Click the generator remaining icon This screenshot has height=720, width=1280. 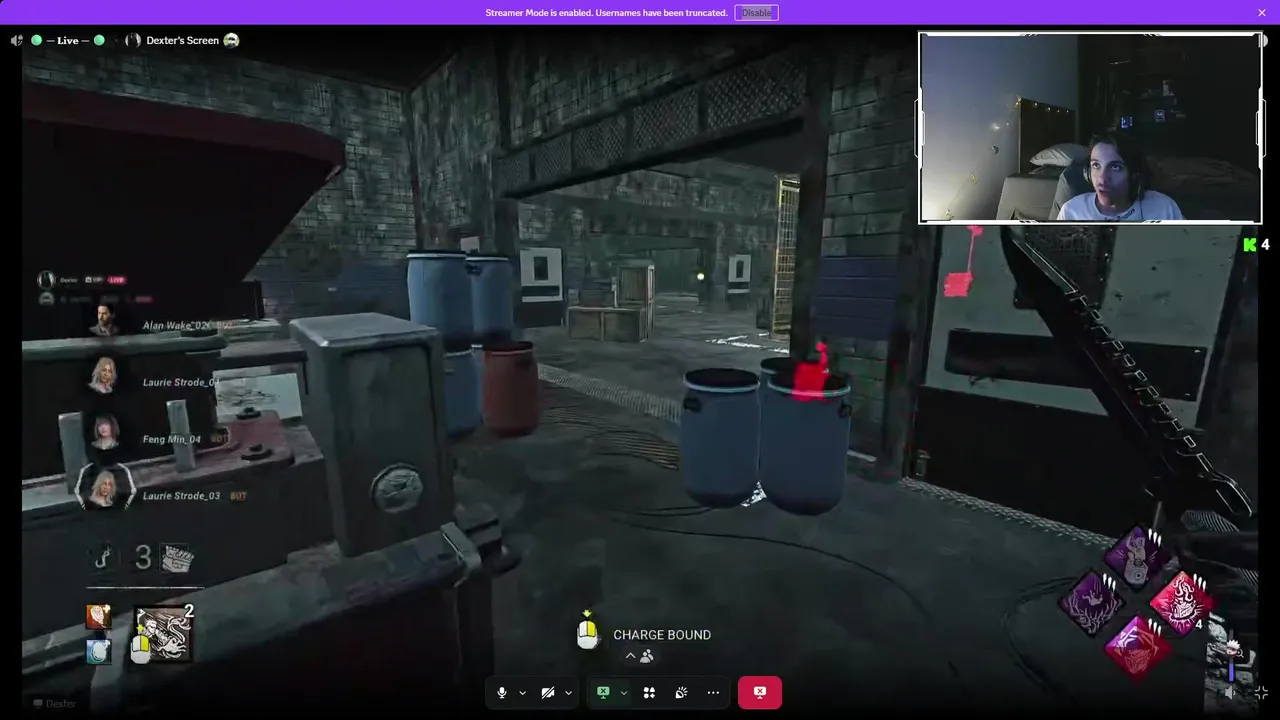coord(177,557)
